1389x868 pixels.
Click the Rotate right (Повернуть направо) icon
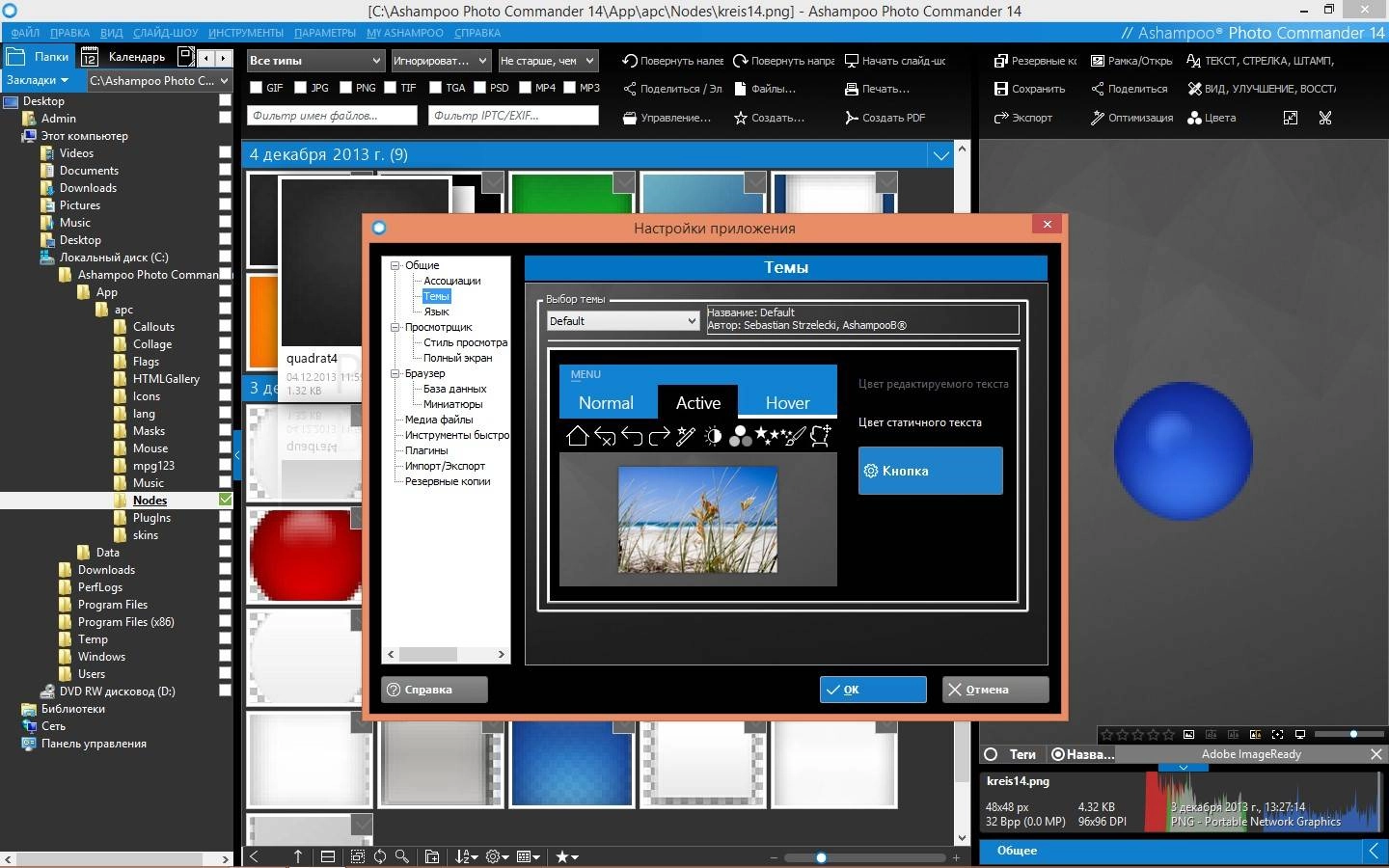pyautogui.click(x=741, y=61)
